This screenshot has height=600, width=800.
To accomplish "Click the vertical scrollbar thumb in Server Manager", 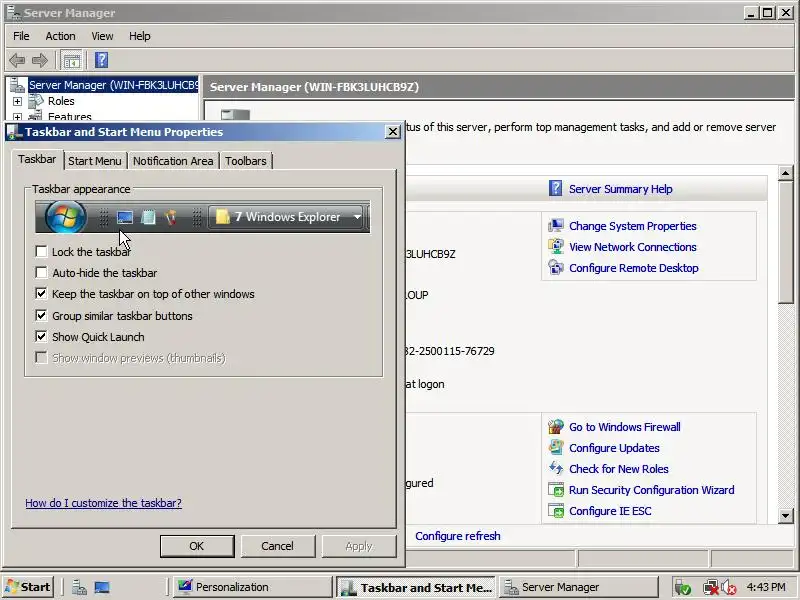I will pos(786,242).
